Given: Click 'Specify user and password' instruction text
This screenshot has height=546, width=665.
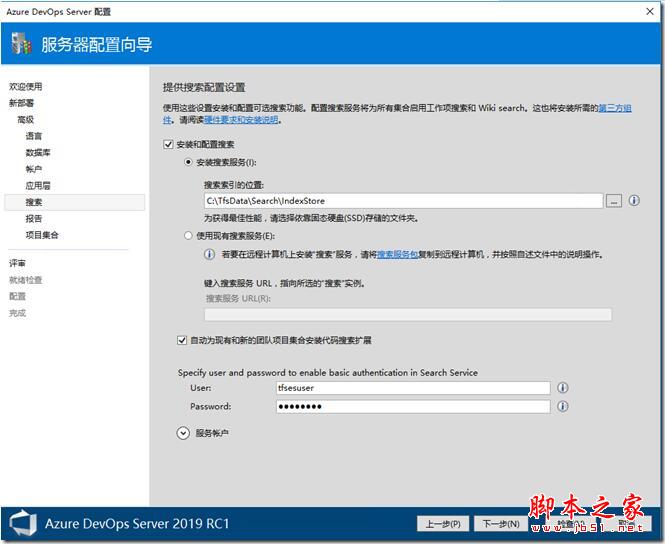Looking at the screenshot, I should tap(328, 372).
